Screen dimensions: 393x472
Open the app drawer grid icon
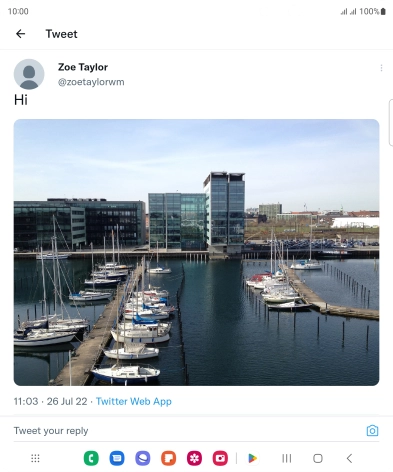[35, 458]
